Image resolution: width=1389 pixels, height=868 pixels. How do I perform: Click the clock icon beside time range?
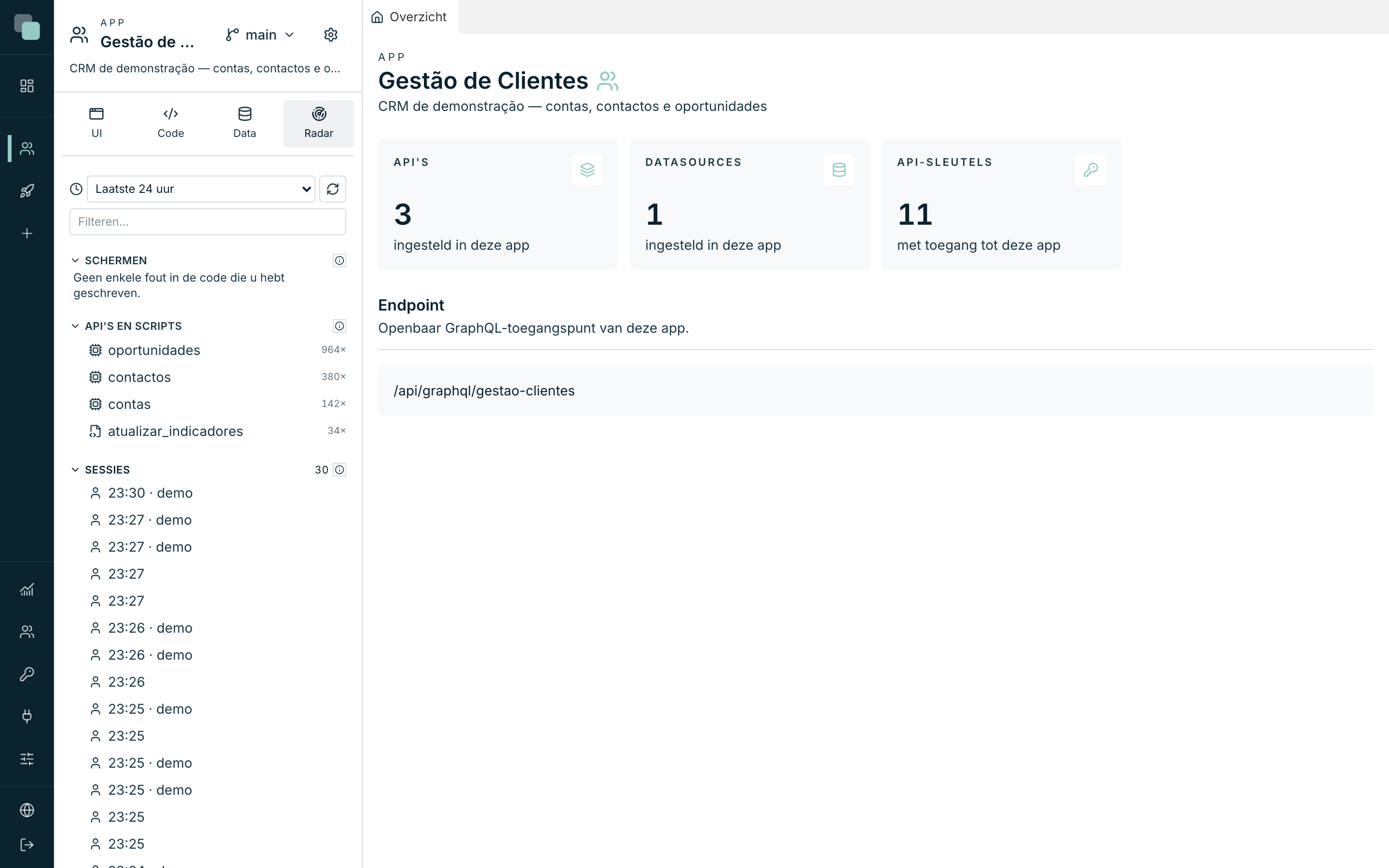tap(76, 189)
